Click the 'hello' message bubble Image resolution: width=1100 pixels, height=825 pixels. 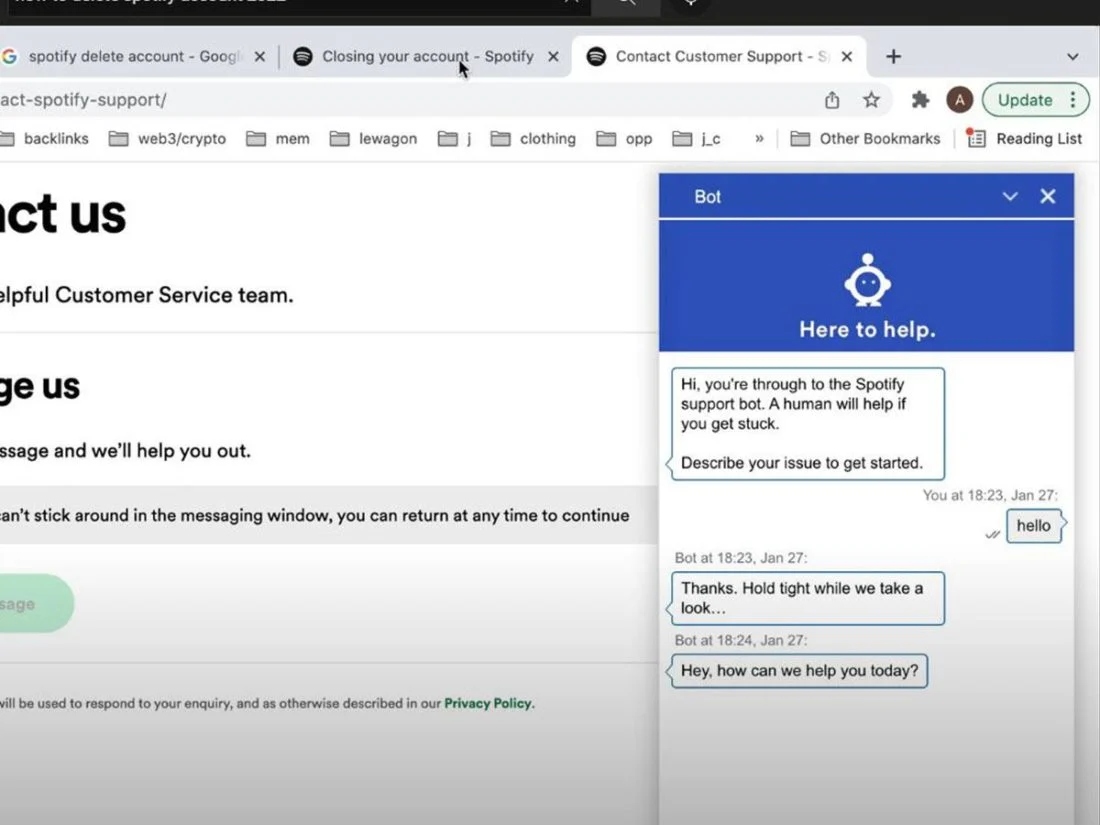coord(1034,526)
